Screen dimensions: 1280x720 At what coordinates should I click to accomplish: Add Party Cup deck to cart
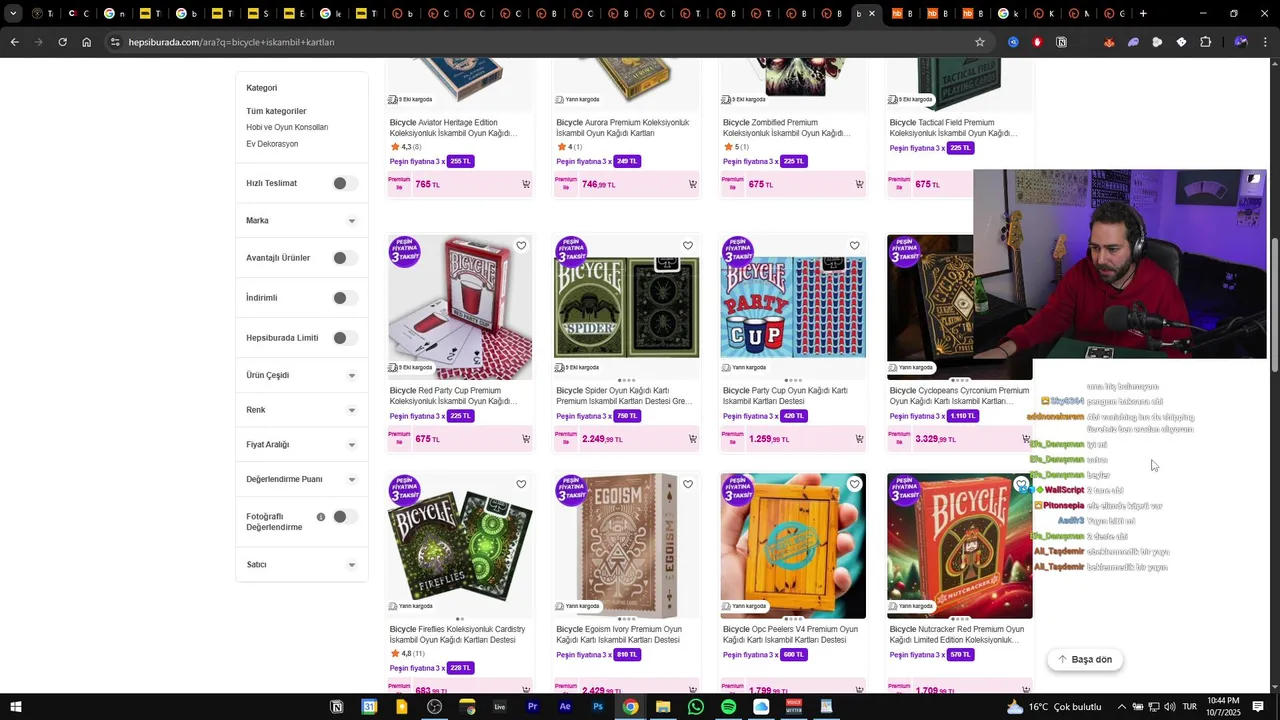[859, 439]
